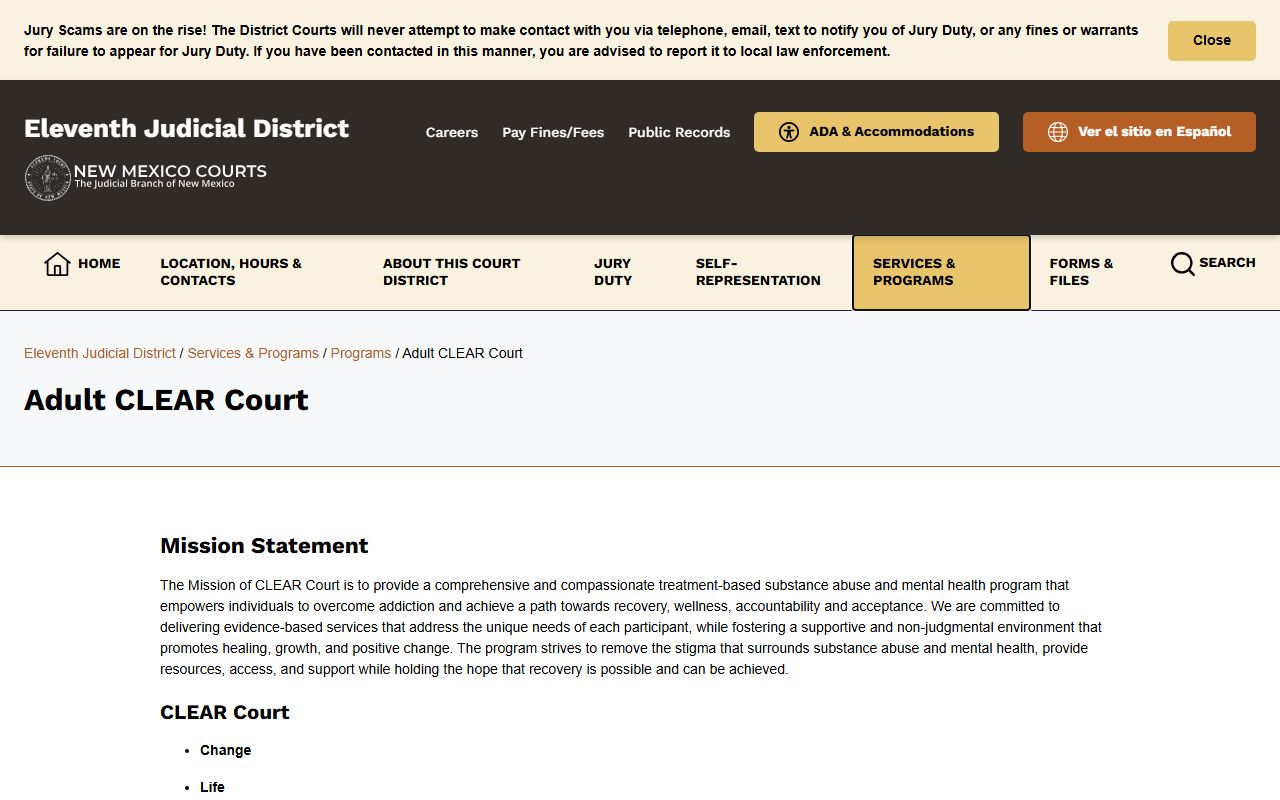Click the CLEAR Court subheading
The width and height of the screenshot is (1280, 800).
[x=225, y=713]
